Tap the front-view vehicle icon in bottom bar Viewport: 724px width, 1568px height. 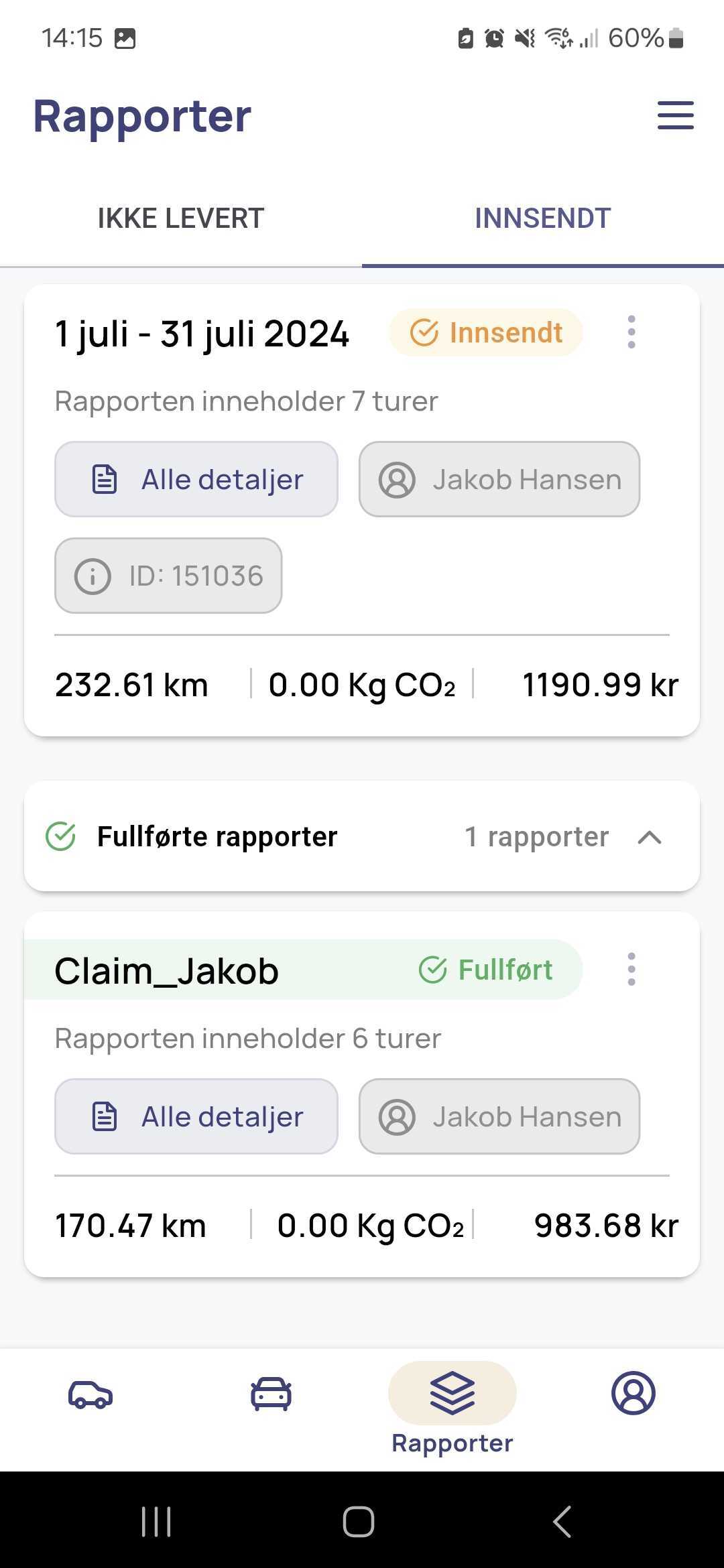pyautogui.click(x=271, y=1394)
